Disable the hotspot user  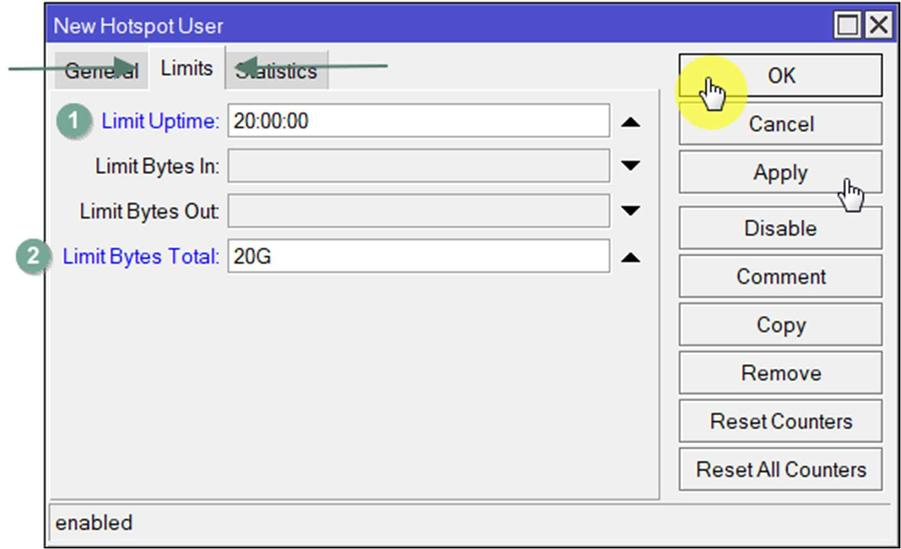(x=780, y=228)
